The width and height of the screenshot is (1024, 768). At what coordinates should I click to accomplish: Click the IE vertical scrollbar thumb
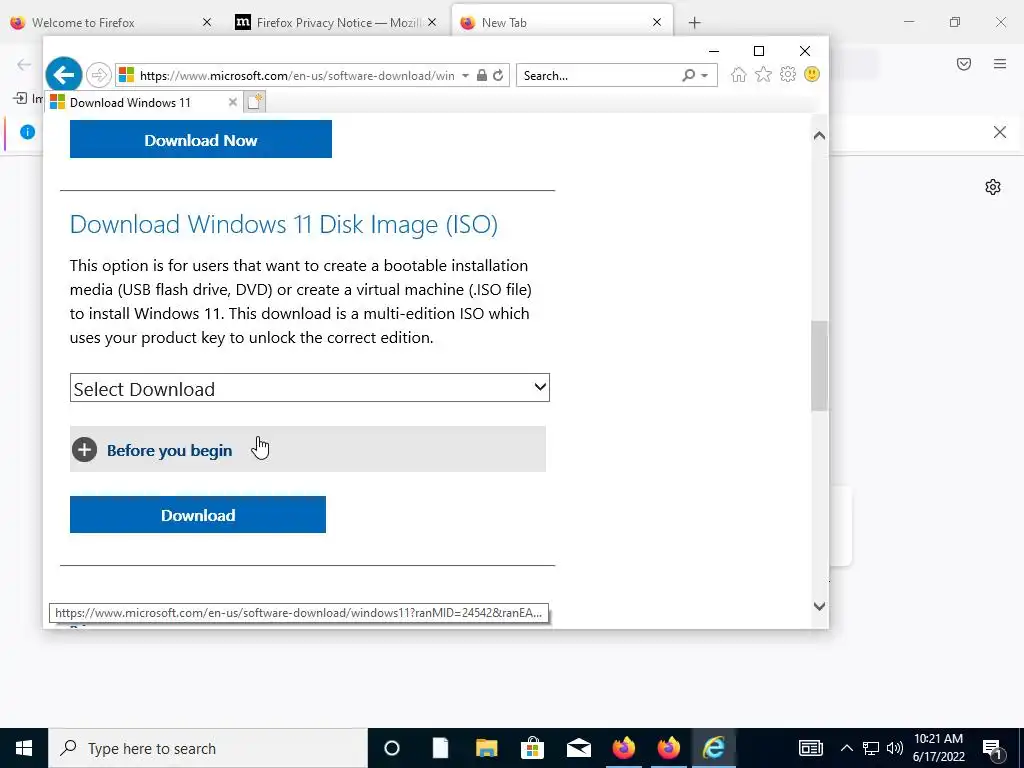click(819, 366)
